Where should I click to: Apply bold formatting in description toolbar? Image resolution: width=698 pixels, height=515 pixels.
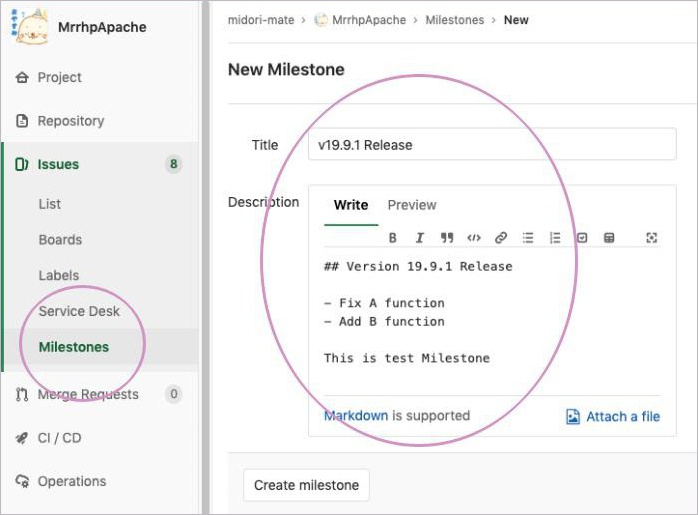(x=393, y=238)
